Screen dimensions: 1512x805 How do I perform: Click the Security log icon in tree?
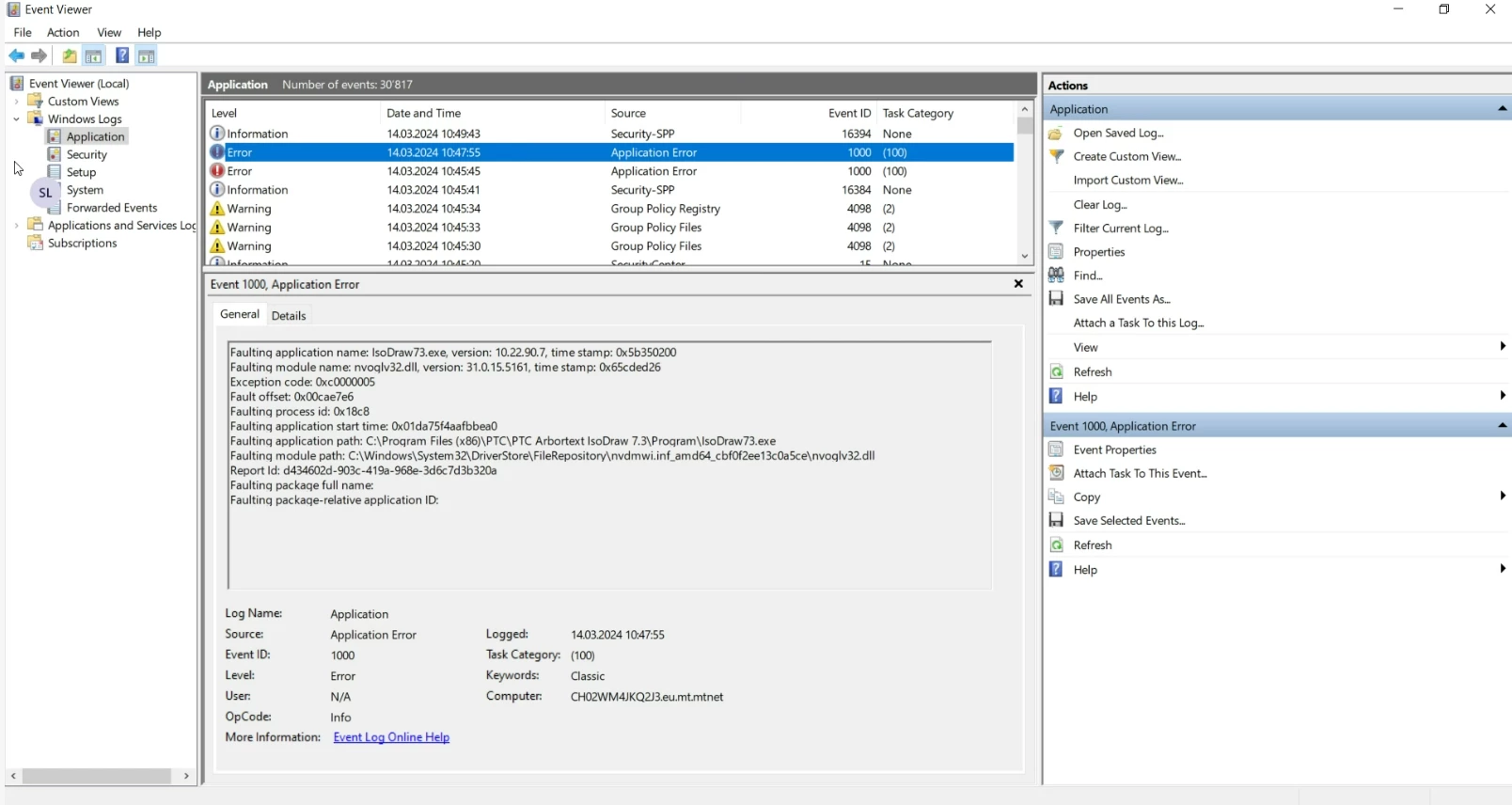[x=55, y=154]
